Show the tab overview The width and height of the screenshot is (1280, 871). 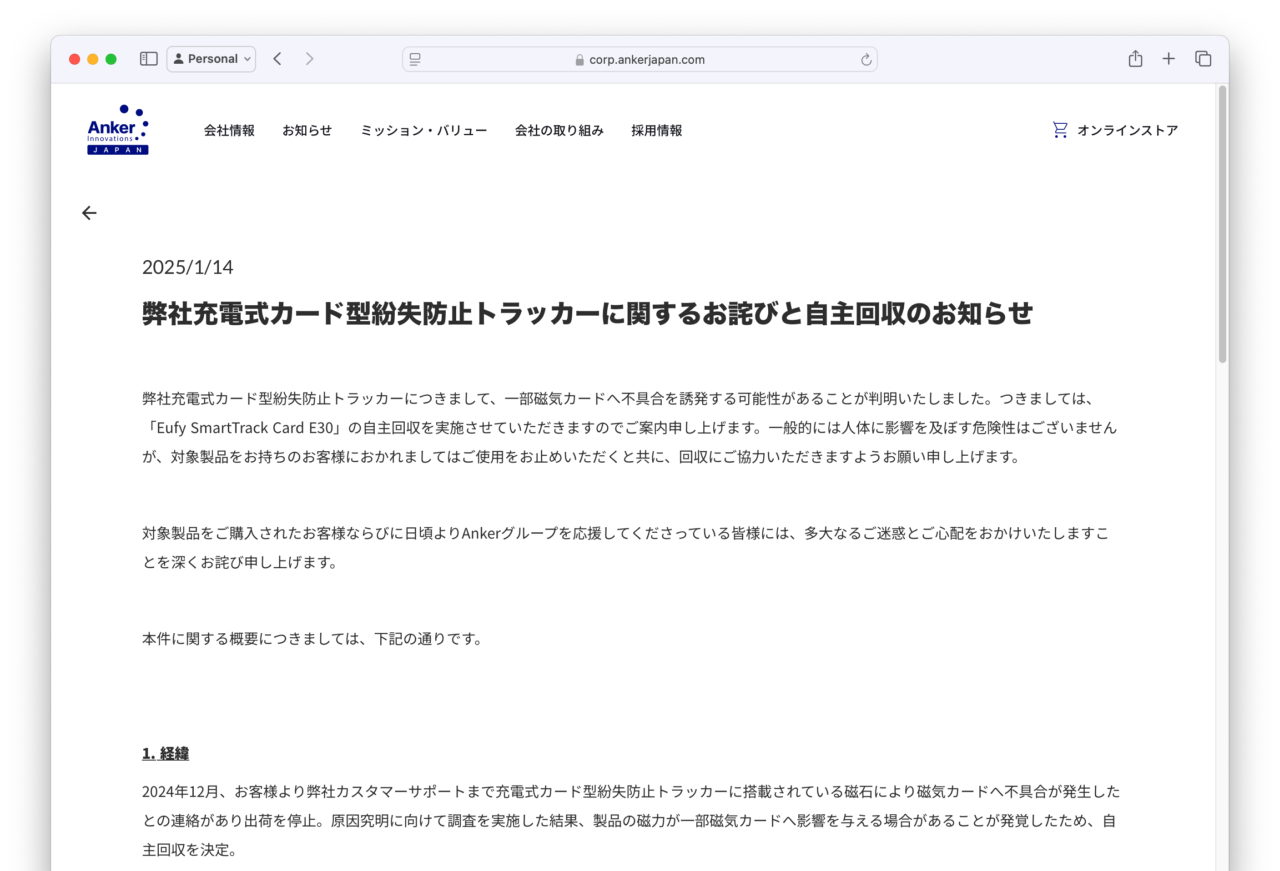[1203, 59]
